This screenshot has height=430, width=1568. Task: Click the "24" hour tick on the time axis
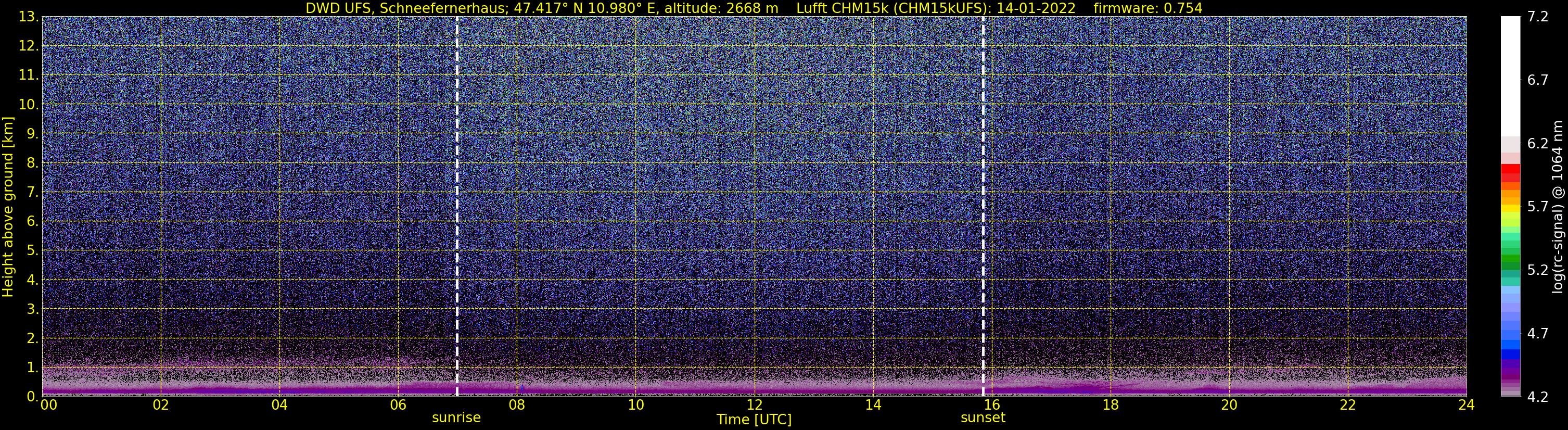pyautogui.click(x=1467, y=406)
